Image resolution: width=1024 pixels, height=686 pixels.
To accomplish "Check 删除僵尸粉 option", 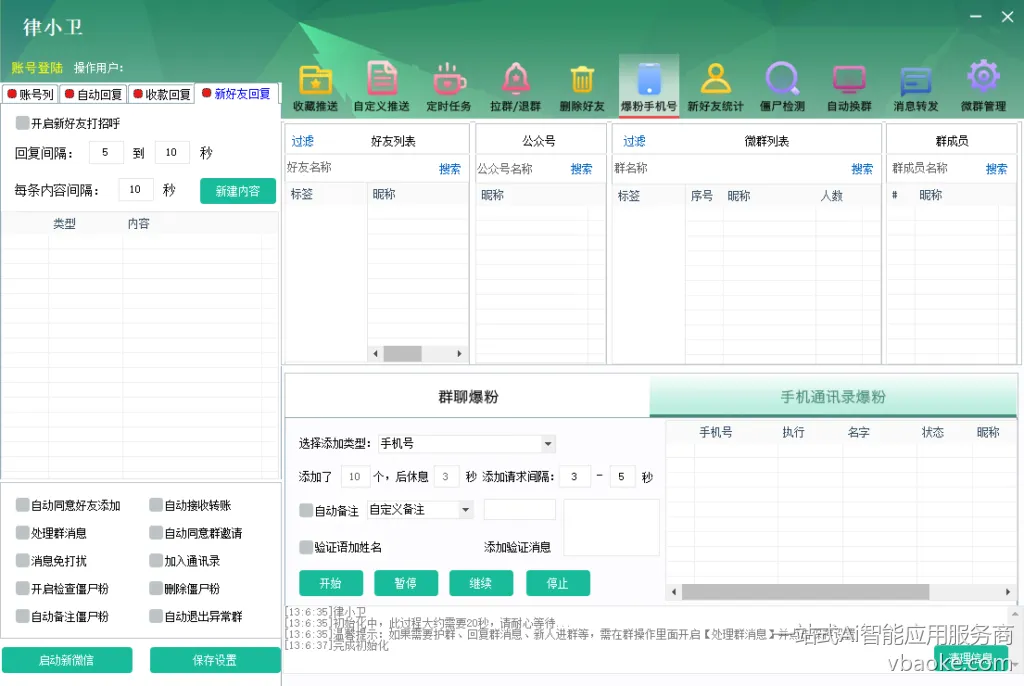I will (x=155, y=589).
